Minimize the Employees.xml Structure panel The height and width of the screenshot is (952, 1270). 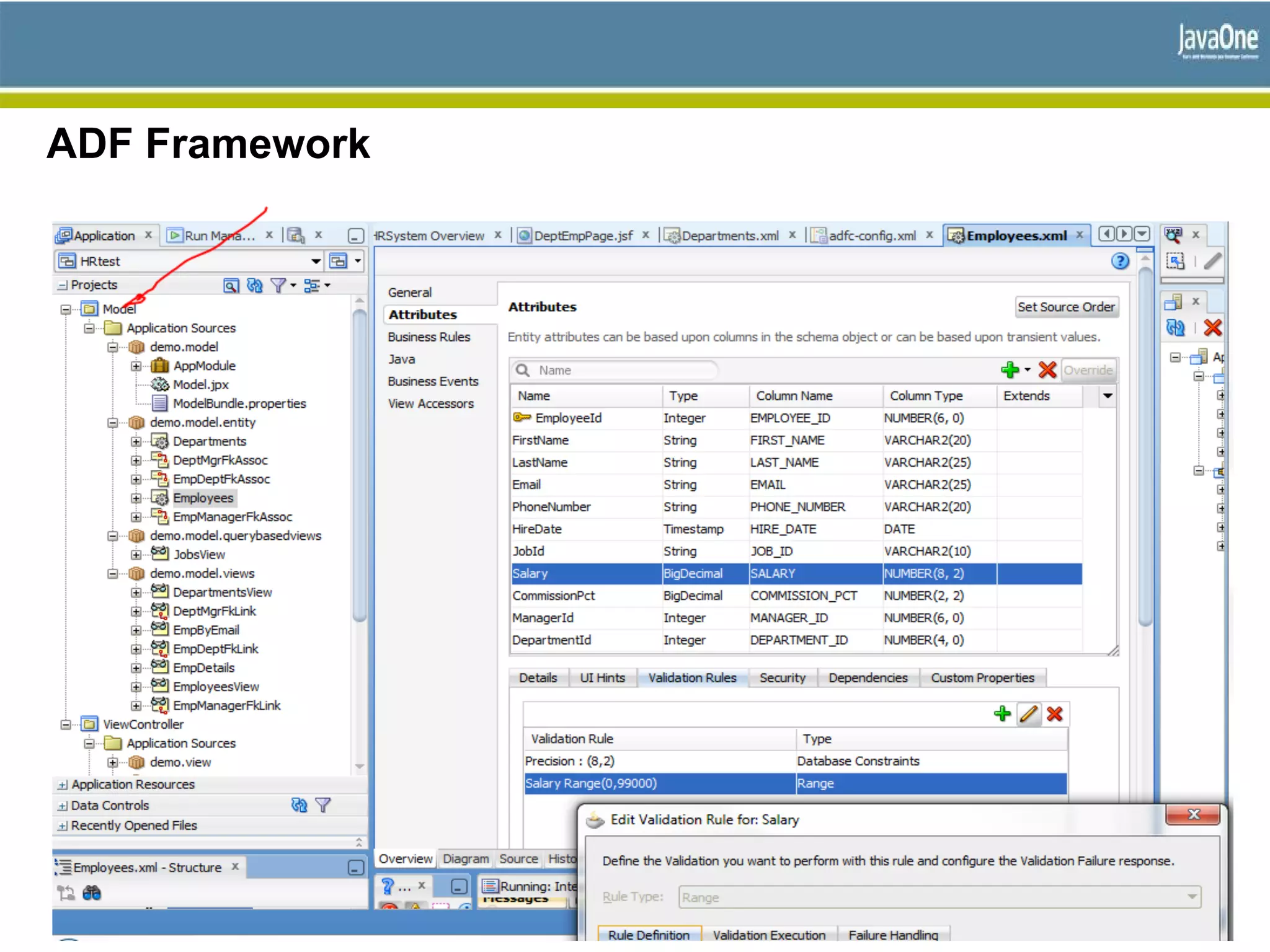pos(355,867)
